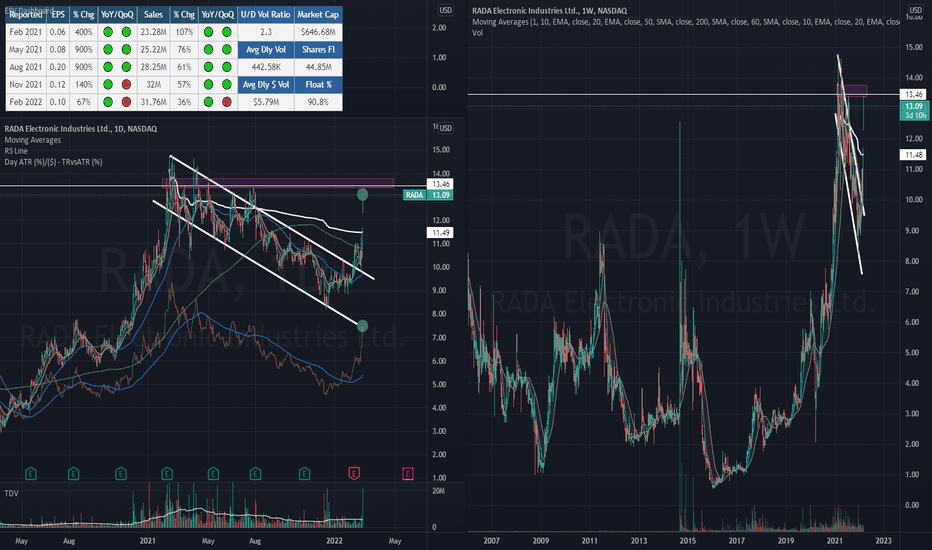Click the 400% EPS change value

click(x=83, y=32)
